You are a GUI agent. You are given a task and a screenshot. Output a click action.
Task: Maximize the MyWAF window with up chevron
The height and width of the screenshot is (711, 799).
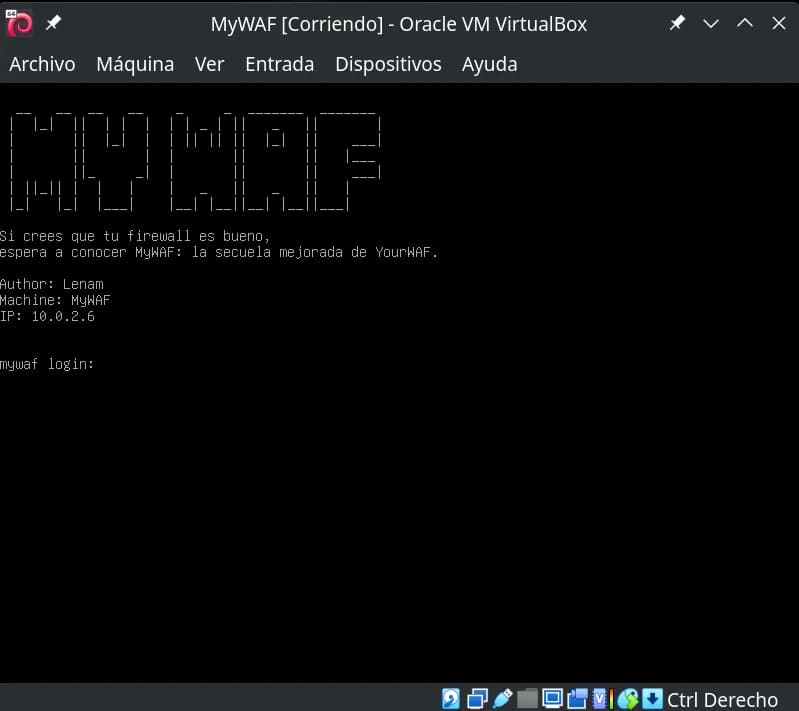click(745, 23)
